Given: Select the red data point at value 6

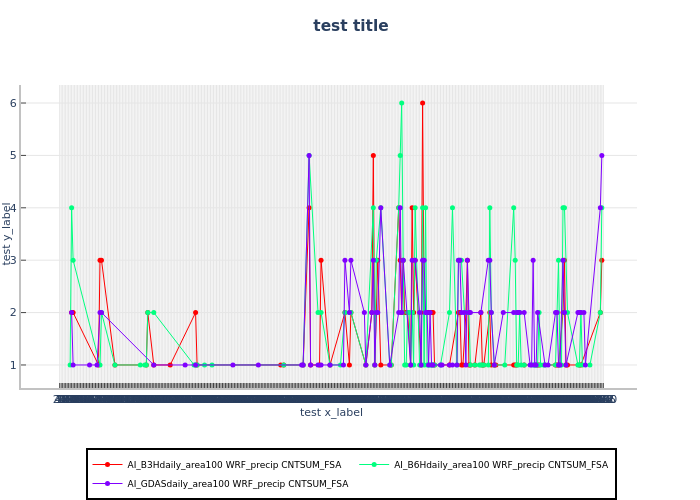Looking at the screenshot, I should [422, 103].
